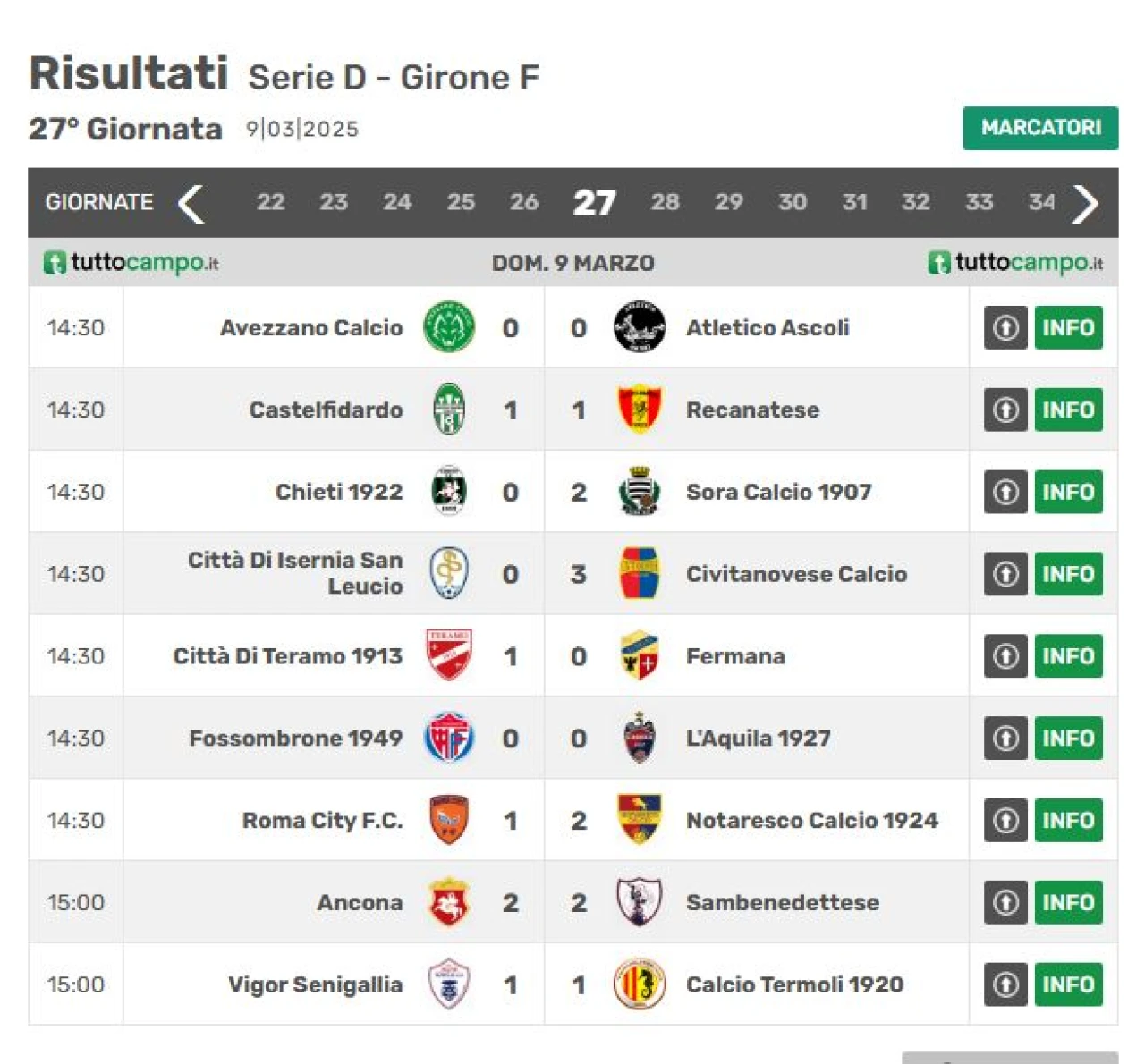This screenshot has height=1064, width=1145.
Task: Click the Atletico Ascoli team logo
Action: click(639, 327)
